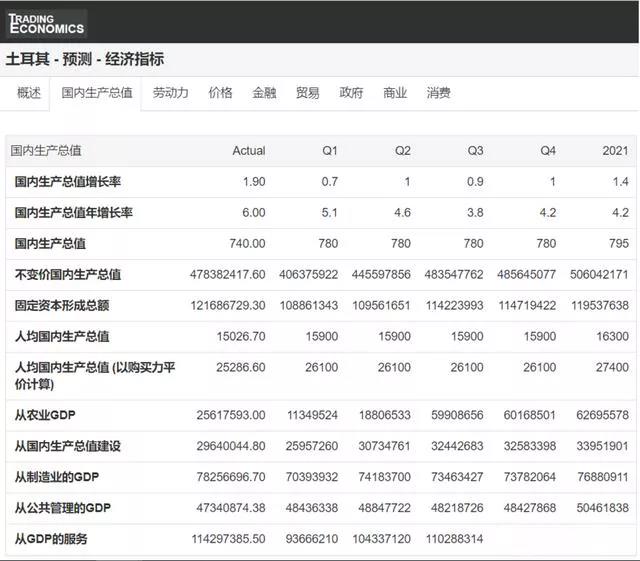640x561 pixels.
Task: Select the actual value 6.00
Action: click(x=254, y=212)
